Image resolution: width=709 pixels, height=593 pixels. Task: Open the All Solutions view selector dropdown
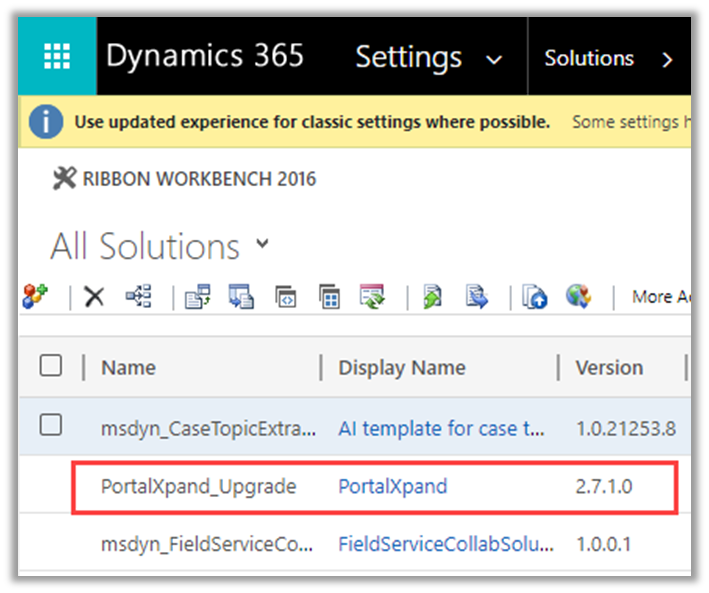pos(263,243)
